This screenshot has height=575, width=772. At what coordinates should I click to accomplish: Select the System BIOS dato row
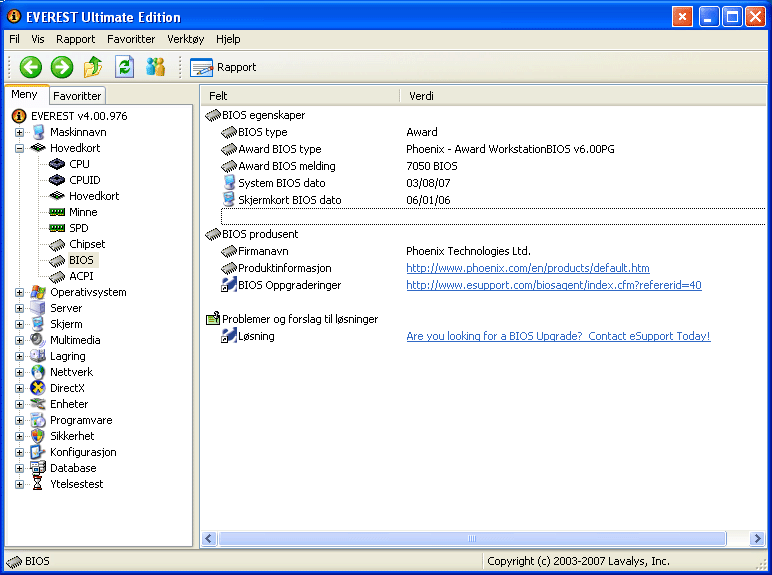[x=492, y=183]
